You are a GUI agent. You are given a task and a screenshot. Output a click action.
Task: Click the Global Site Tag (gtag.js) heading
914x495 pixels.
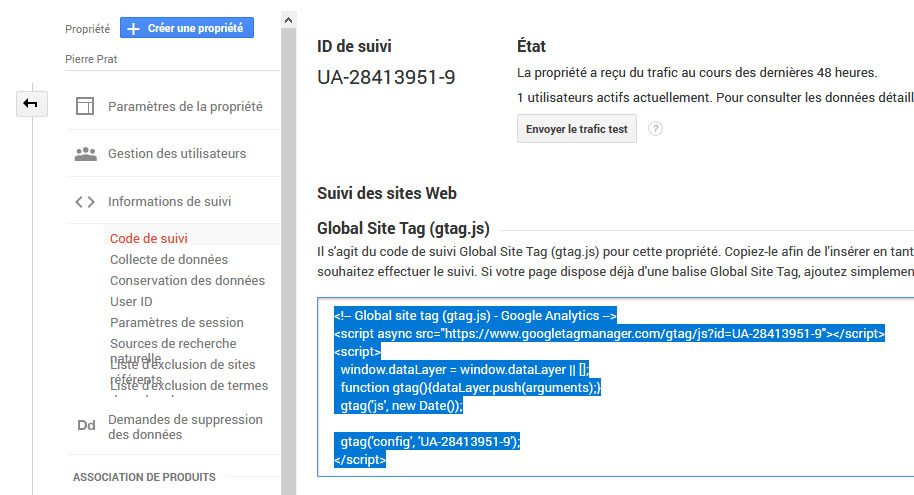403,229
